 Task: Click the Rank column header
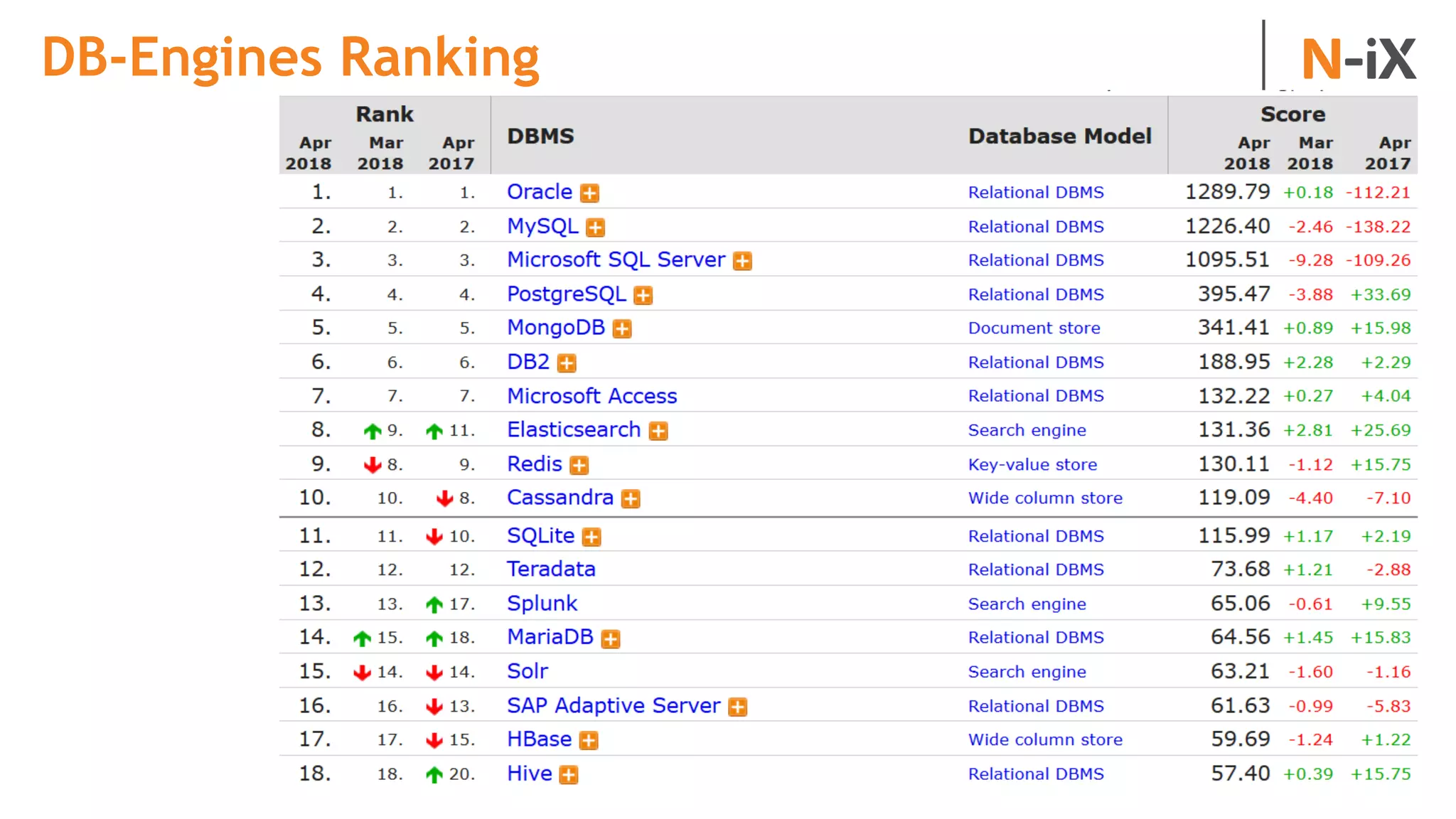(385, 114)
